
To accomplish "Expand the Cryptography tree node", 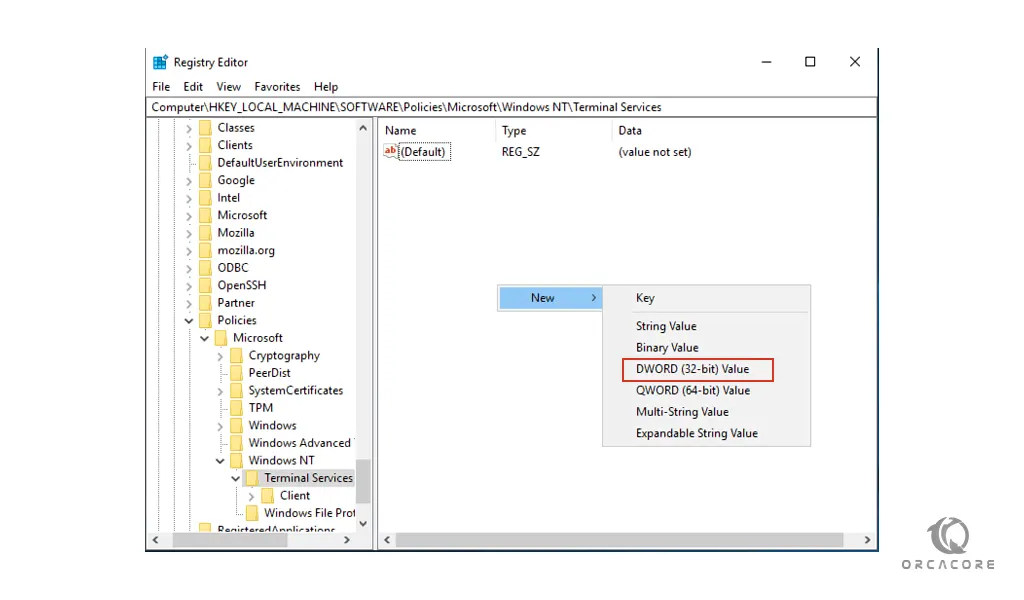I will 220,356.
